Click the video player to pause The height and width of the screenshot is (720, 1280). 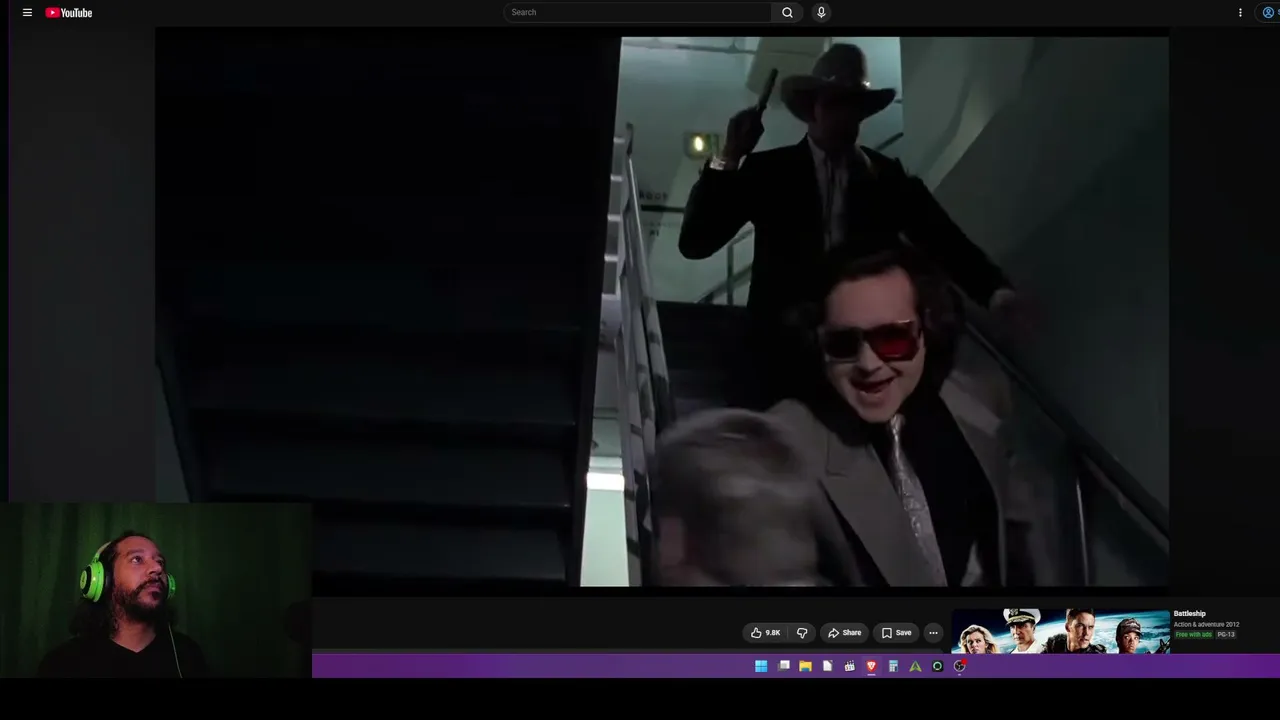(662, 311)
